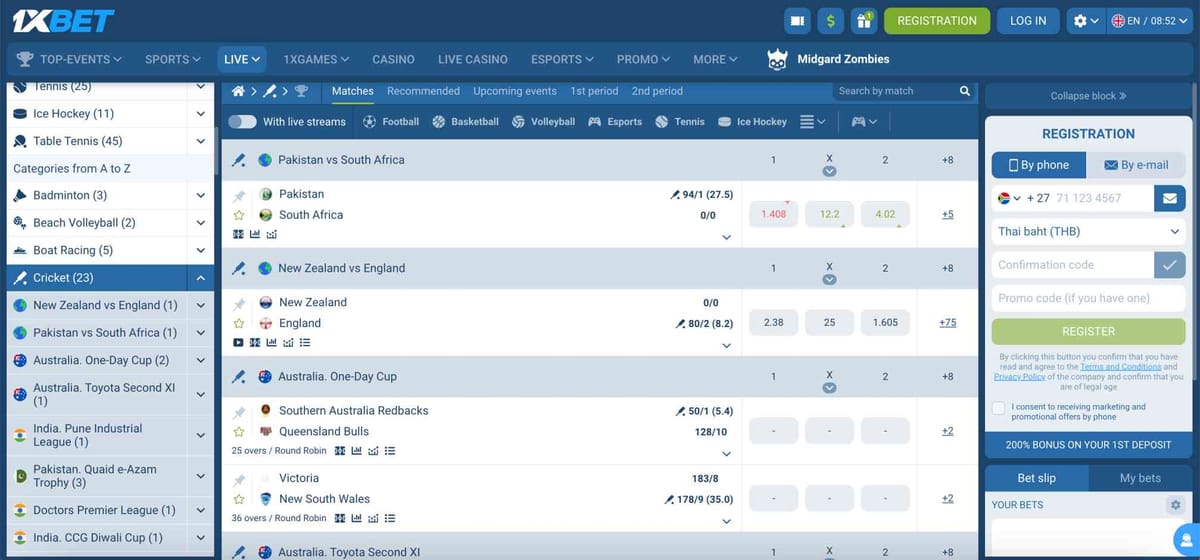Favorite the New Zealand vs England match star
The width and height of the screenshot is (1200, 560).
(x=238, y=323)
